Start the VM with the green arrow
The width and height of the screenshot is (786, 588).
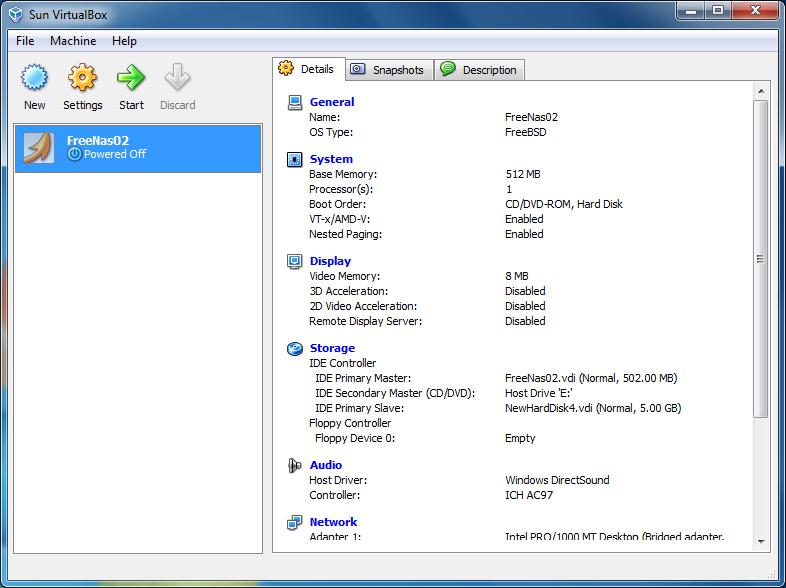click(131, 78)
